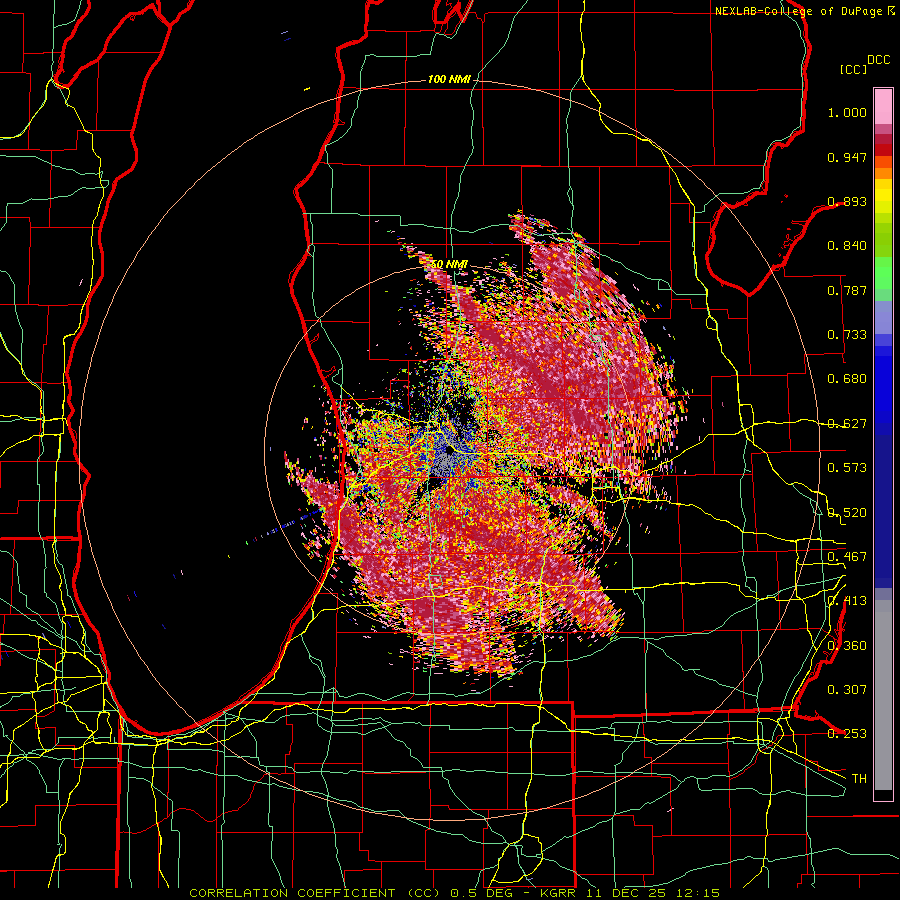Screen dimensions: 900x900
Task: Pick the bright green color band on the scale
Action: coord(883,273)
